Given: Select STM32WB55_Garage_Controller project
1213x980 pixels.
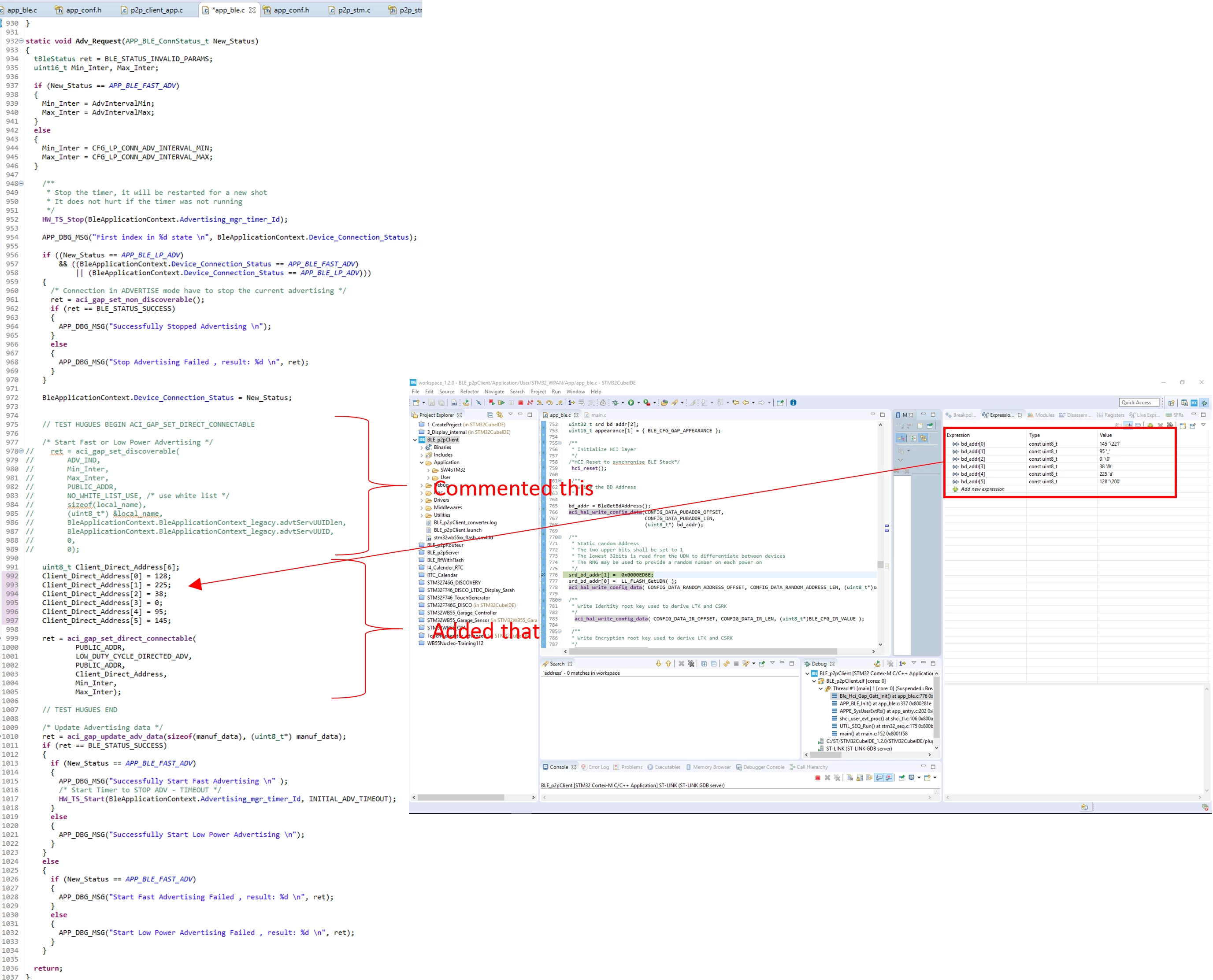Looking at the screenshot, I should [457, 613].
